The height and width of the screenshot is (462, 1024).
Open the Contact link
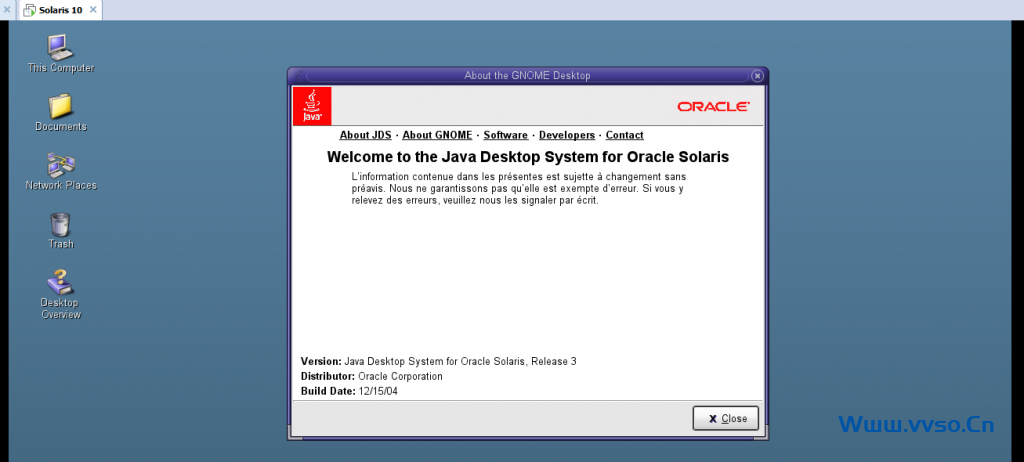[x=624, y=135]
